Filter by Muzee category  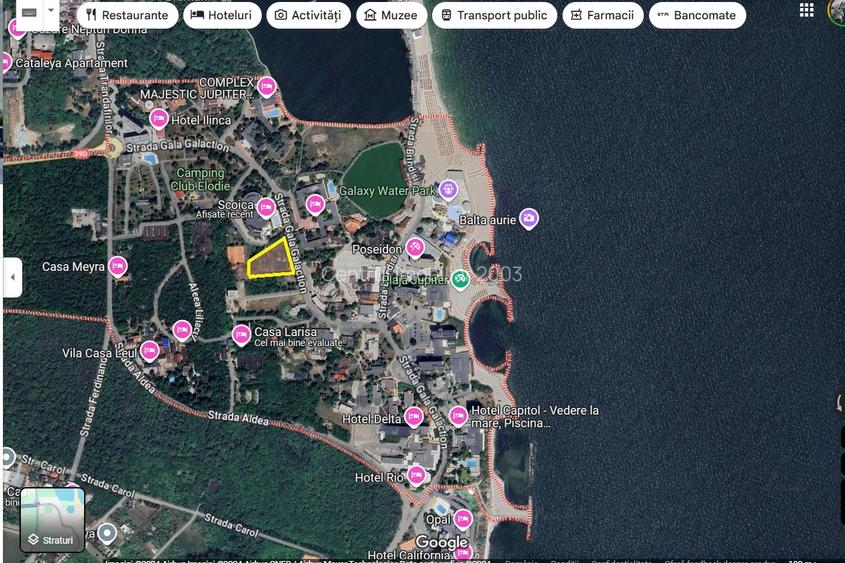pyautogui.click(x=391, y=15)
